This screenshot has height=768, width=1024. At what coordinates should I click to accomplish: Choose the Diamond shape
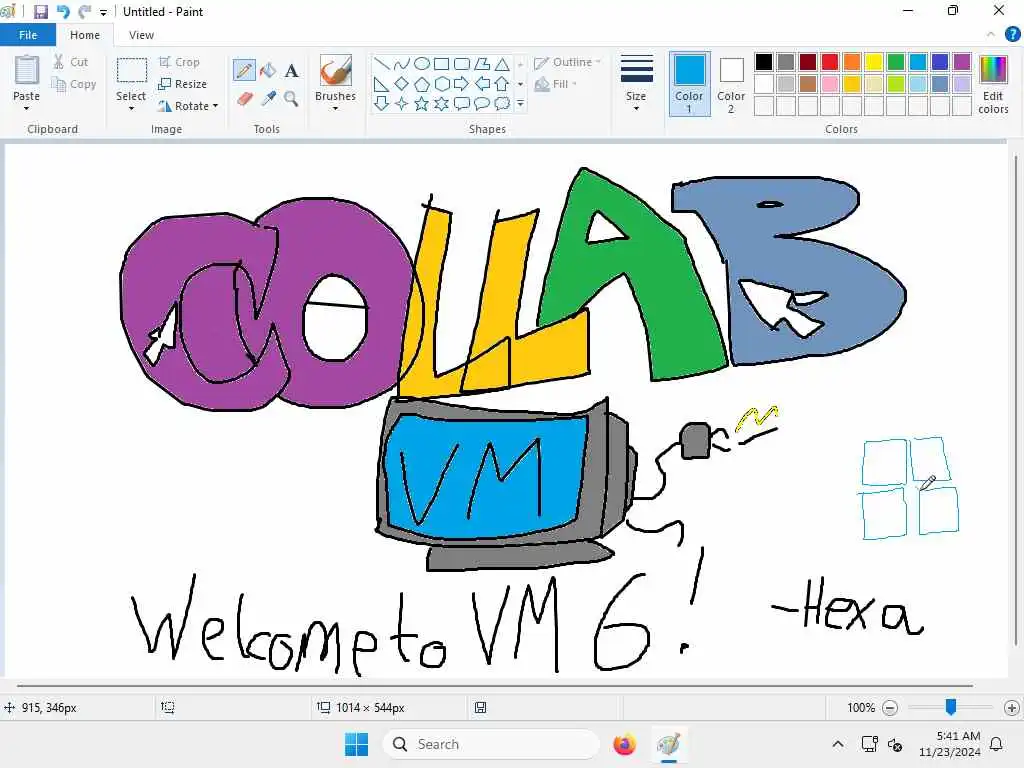402,84
